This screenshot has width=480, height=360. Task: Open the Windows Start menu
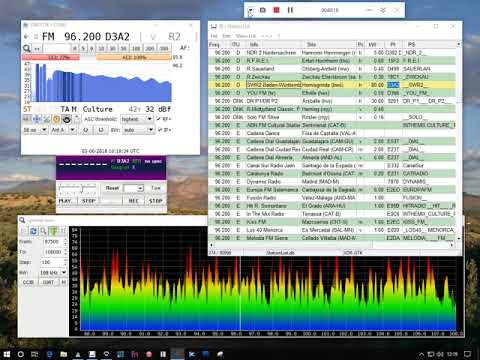click(x=7, y=354)
